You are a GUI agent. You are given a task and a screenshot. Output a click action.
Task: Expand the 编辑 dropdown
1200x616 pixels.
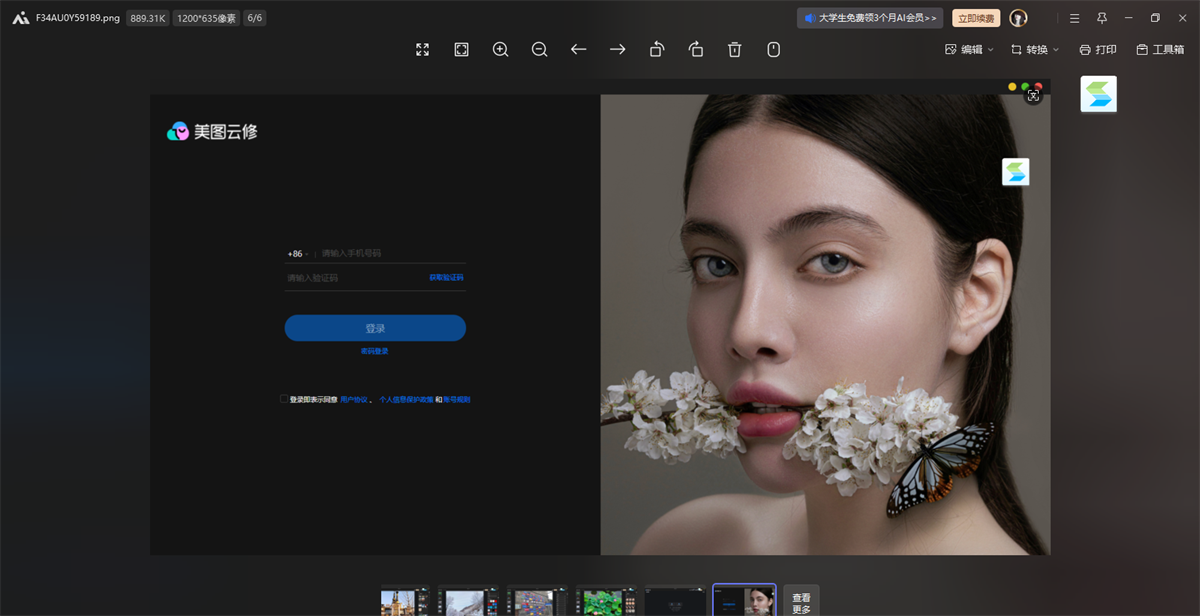[x=969, y=49]
